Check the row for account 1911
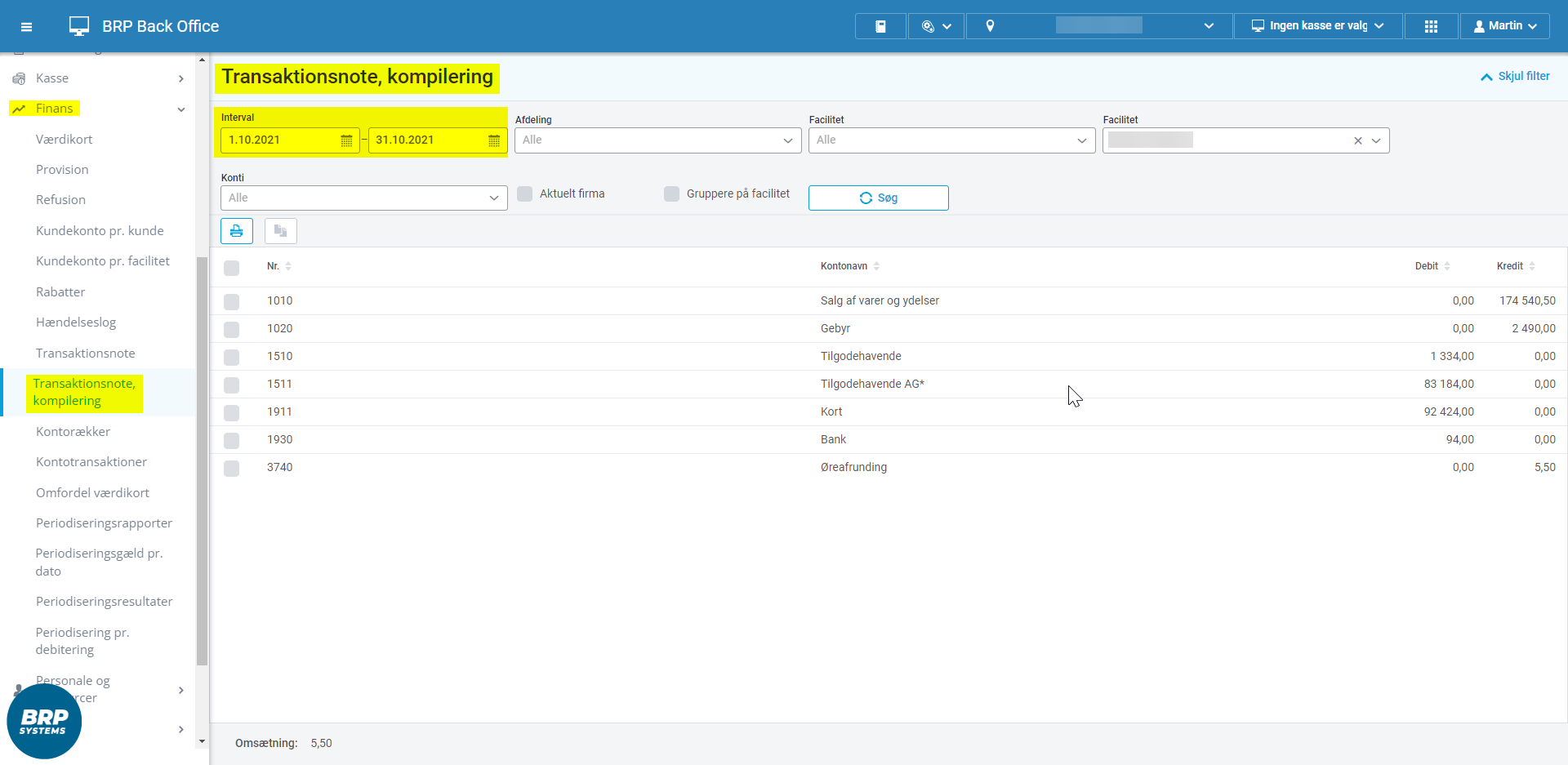The height and width of the screenshot is (765, 1568). pyautogui.click(x=232, y=412)
